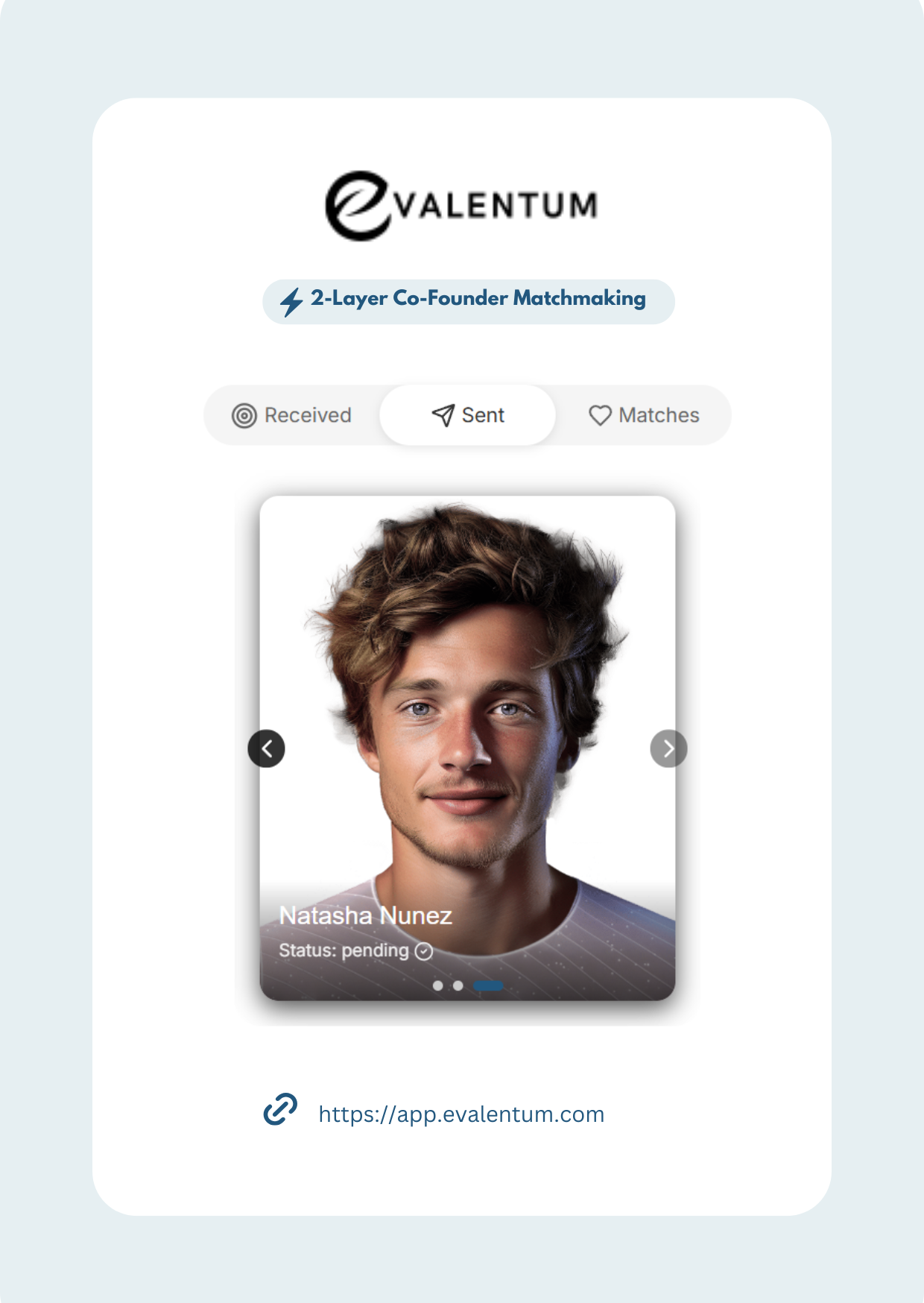
Task: Click the Status: pending text
Action: coord(344,950)
